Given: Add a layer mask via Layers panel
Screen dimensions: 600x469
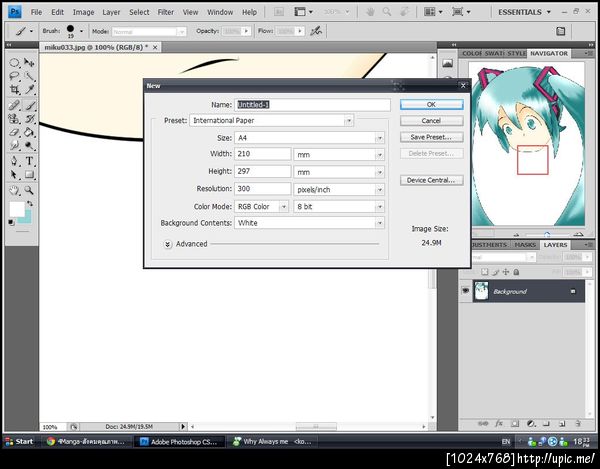Looking at the screenshot, I should pyautogui.click(x=515, y=423).
